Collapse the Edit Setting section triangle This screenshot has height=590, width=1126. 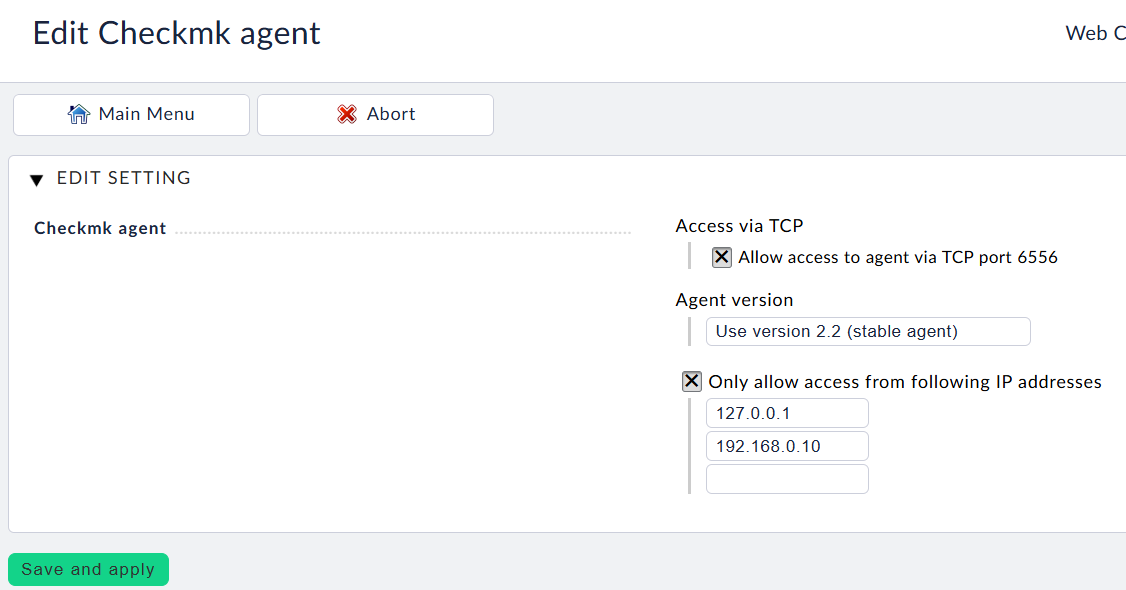pyautogui.click(x=37, y=180)
